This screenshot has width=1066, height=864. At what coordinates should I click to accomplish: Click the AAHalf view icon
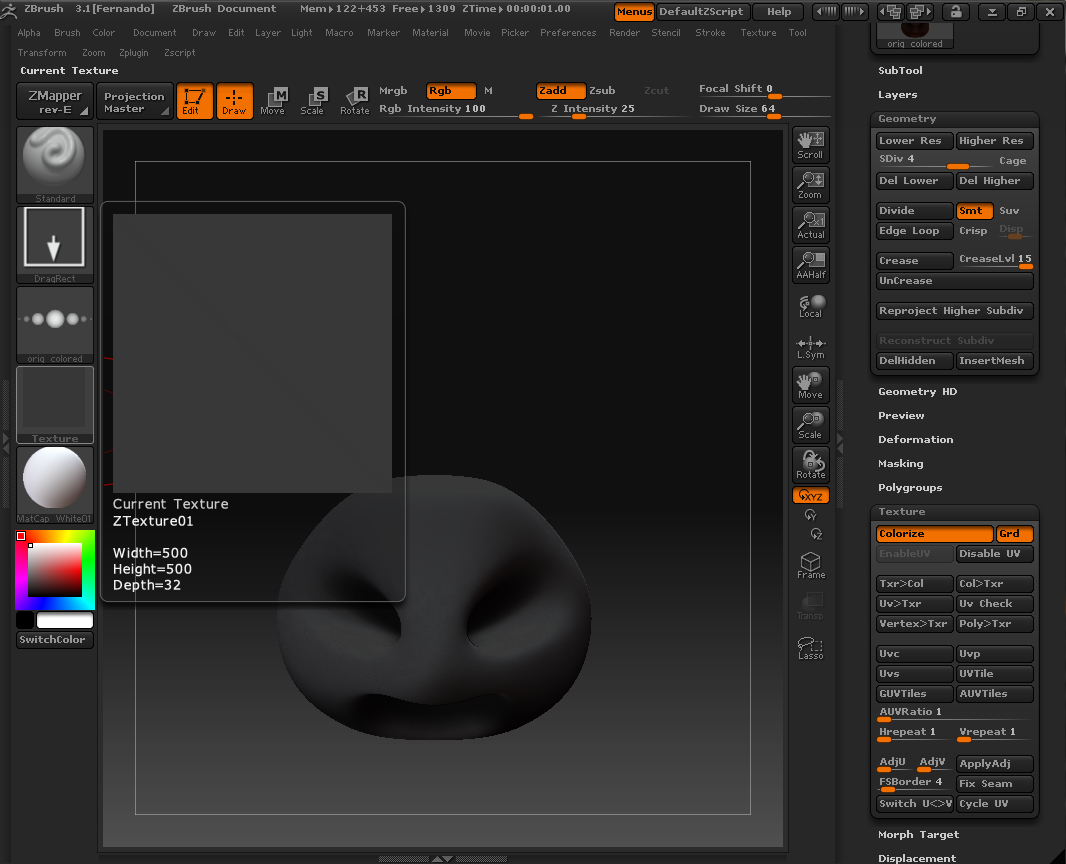[810, 264]
